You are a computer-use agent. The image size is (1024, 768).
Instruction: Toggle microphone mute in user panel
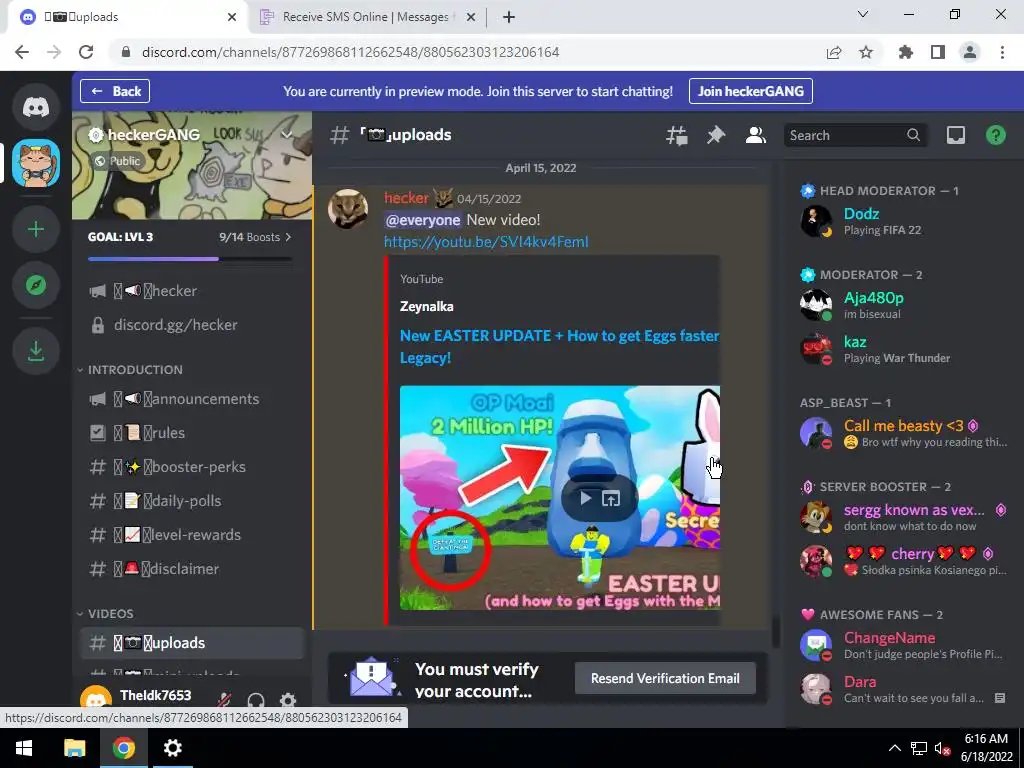point(224,701)
